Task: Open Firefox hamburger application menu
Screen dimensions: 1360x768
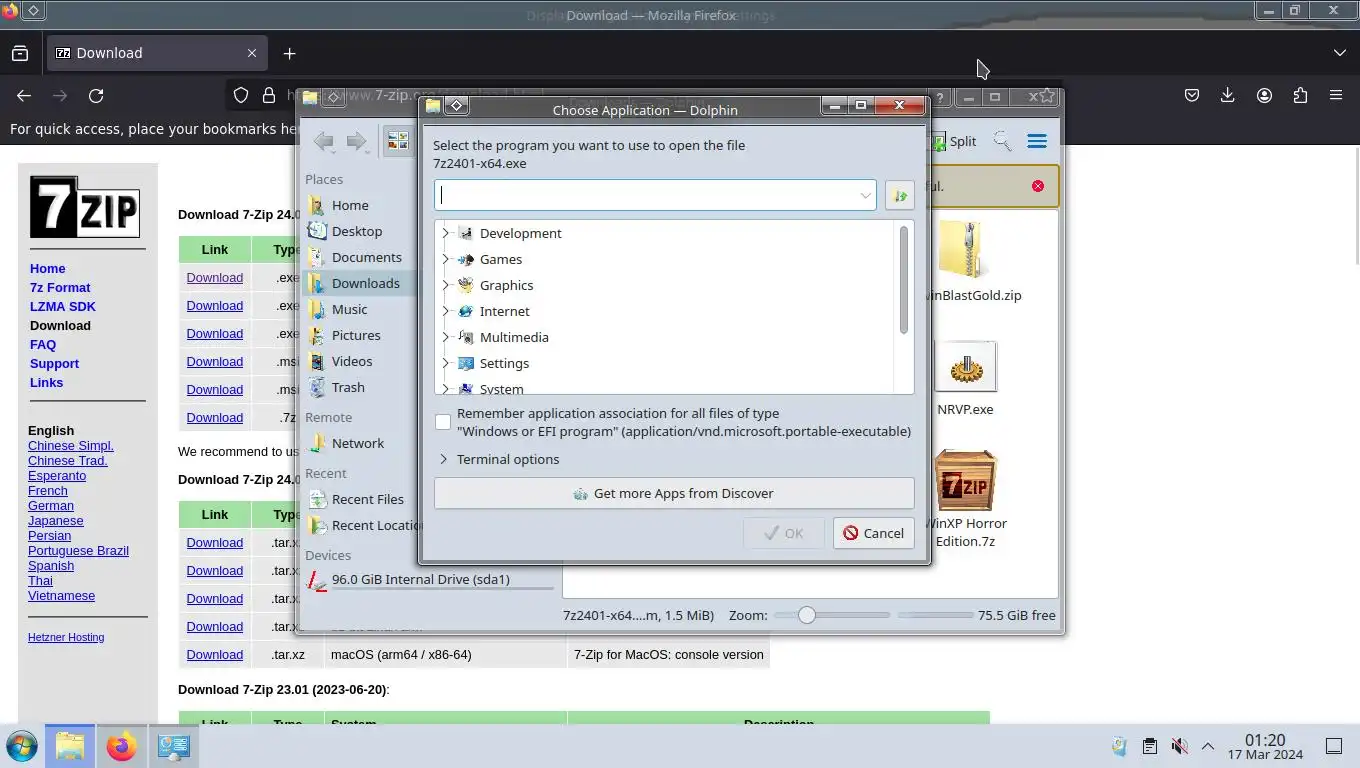Action: (1336, 95)
